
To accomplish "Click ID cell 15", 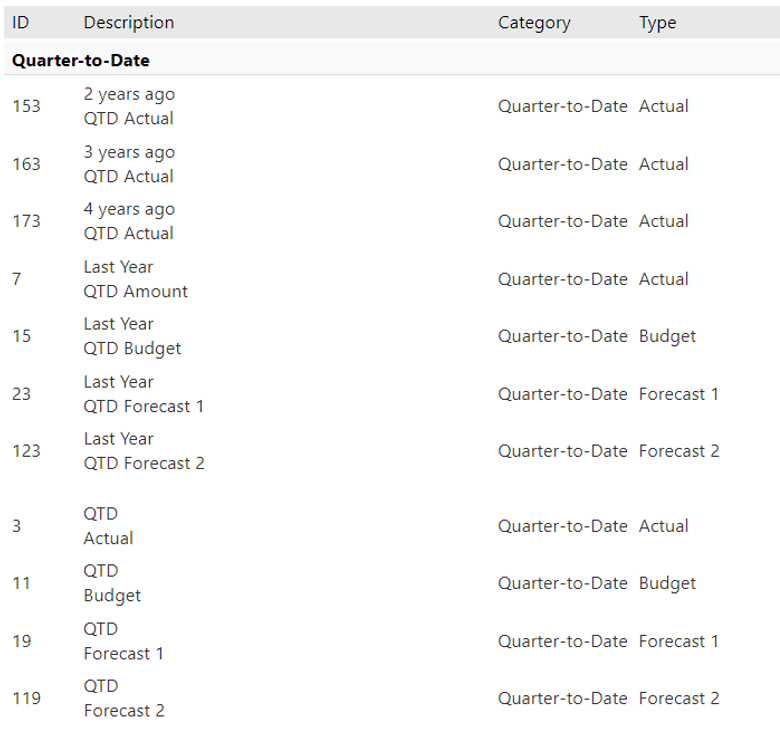I will point(21,336).
